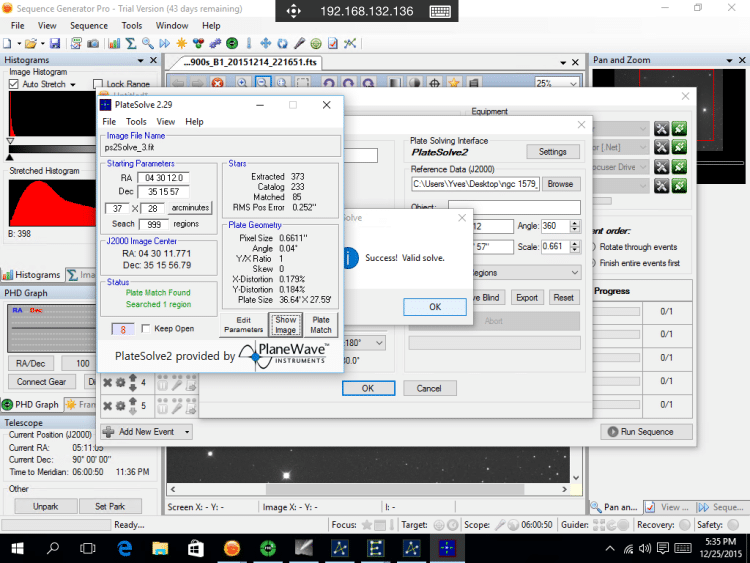750x563 pixels.
Task: Click the telescope toolbar icon
Action: coord(299,44)
